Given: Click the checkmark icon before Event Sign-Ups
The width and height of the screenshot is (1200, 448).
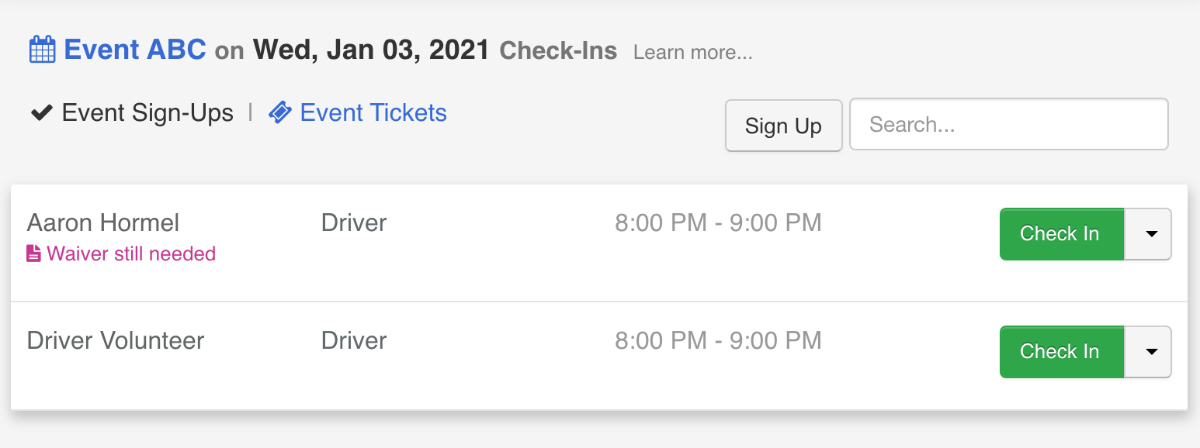Looking at the screenshot, I should click(41, 113).
